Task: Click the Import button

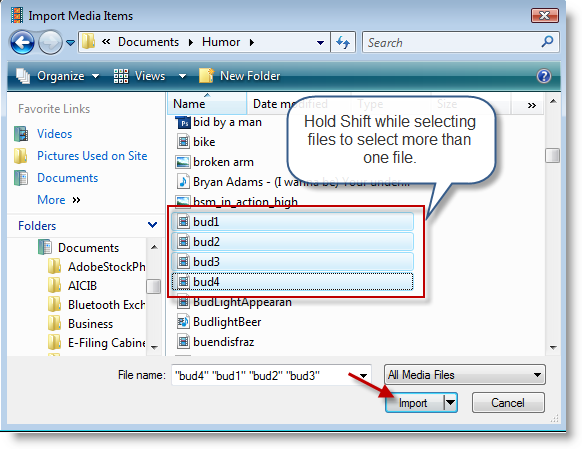Action: (414, 403)
